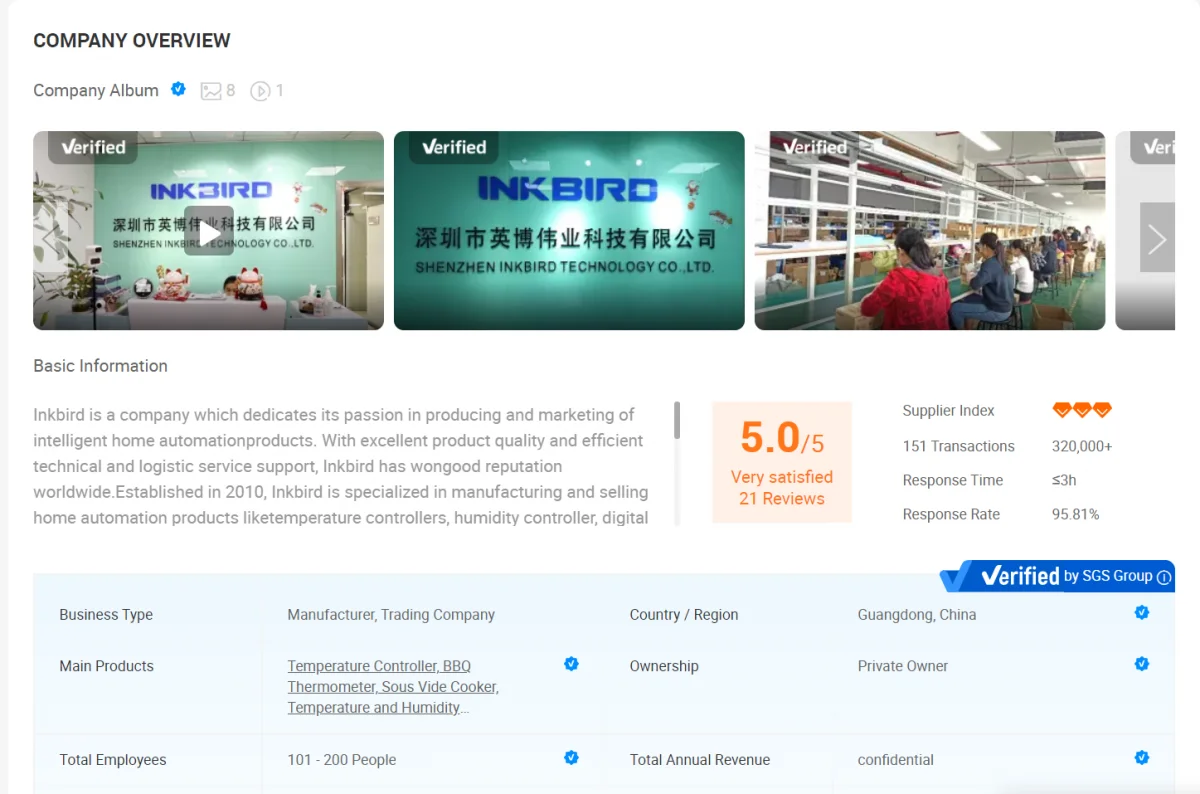Click the Response Time value ≤3h
Viewport: 1200px width, 794px height.
click(1064, 480)
